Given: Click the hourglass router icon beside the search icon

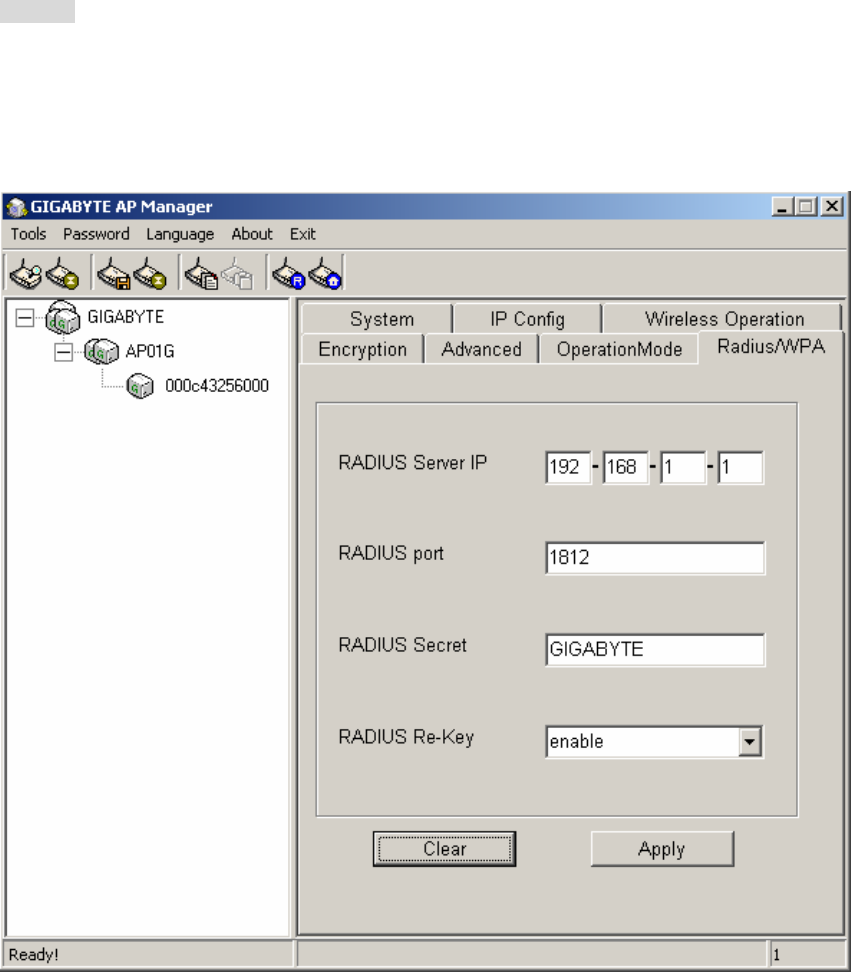Looking at the screenshot, I should tap(63, 273).
